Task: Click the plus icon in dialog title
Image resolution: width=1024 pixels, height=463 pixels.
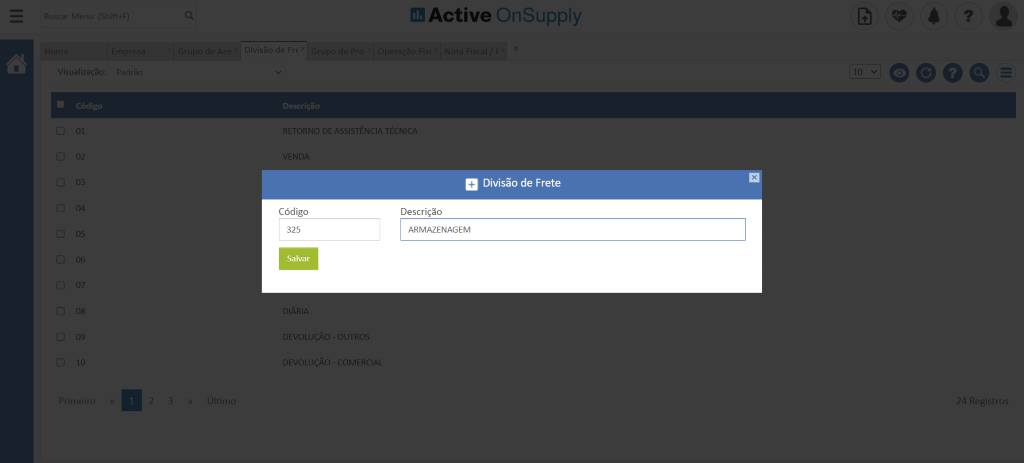Action: coord(472,184)
